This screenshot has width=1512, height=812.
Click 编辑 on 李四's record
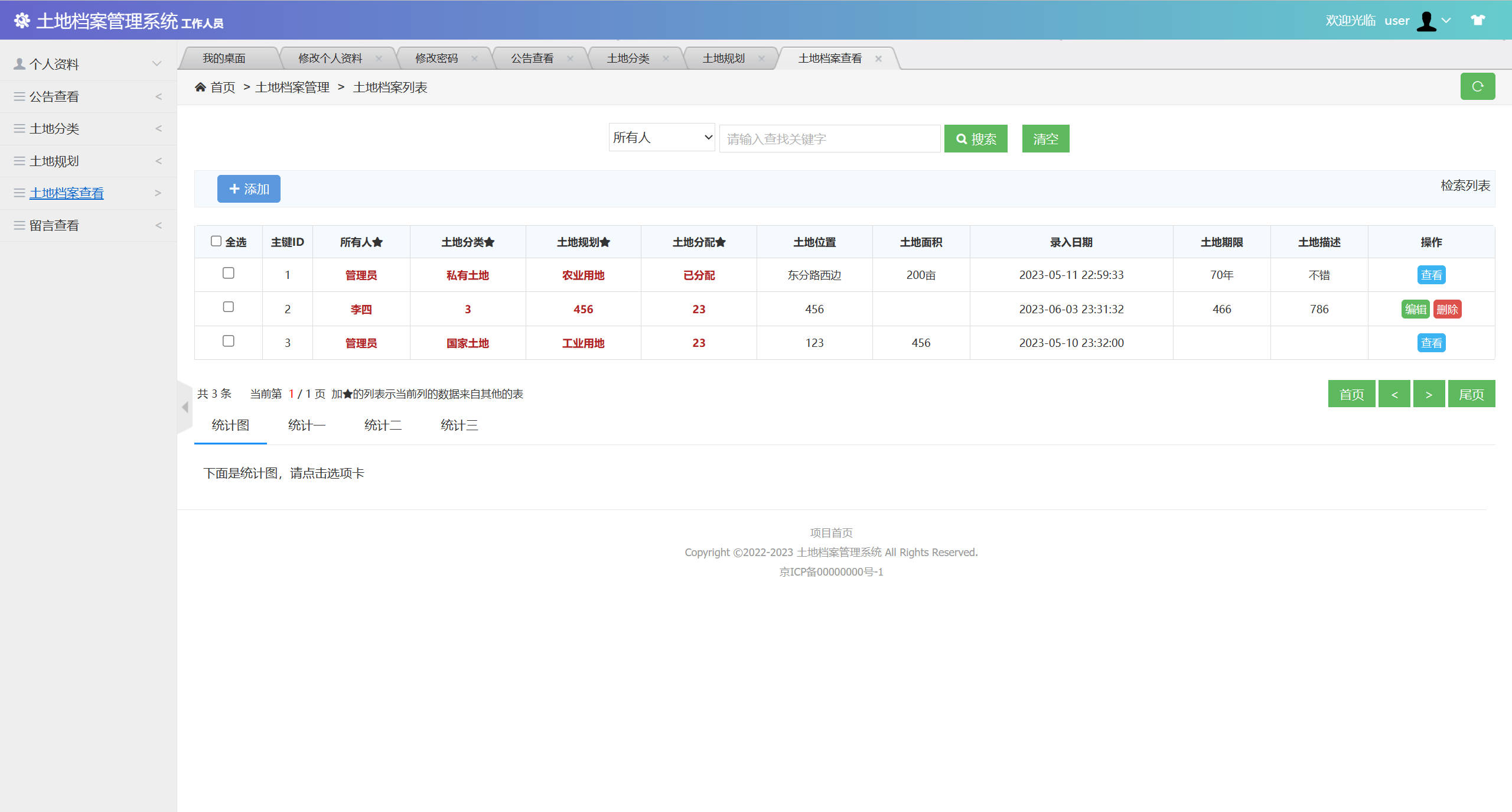[1416, 309]
